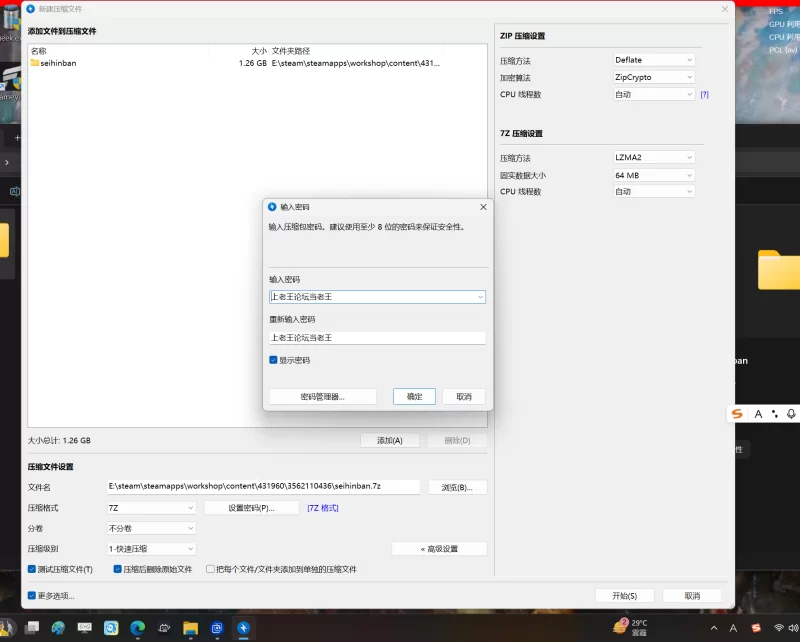Confirm password with 确定 button
800x642 pixels.
click(414, 397)
